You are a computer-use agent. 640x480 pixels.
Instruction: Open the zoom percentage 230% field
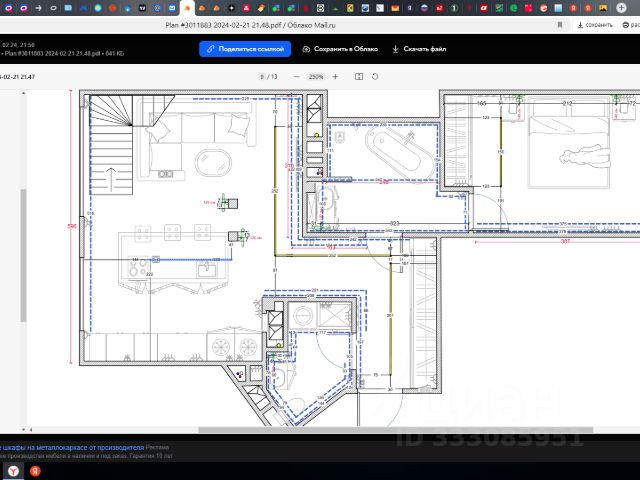(316, 77)
